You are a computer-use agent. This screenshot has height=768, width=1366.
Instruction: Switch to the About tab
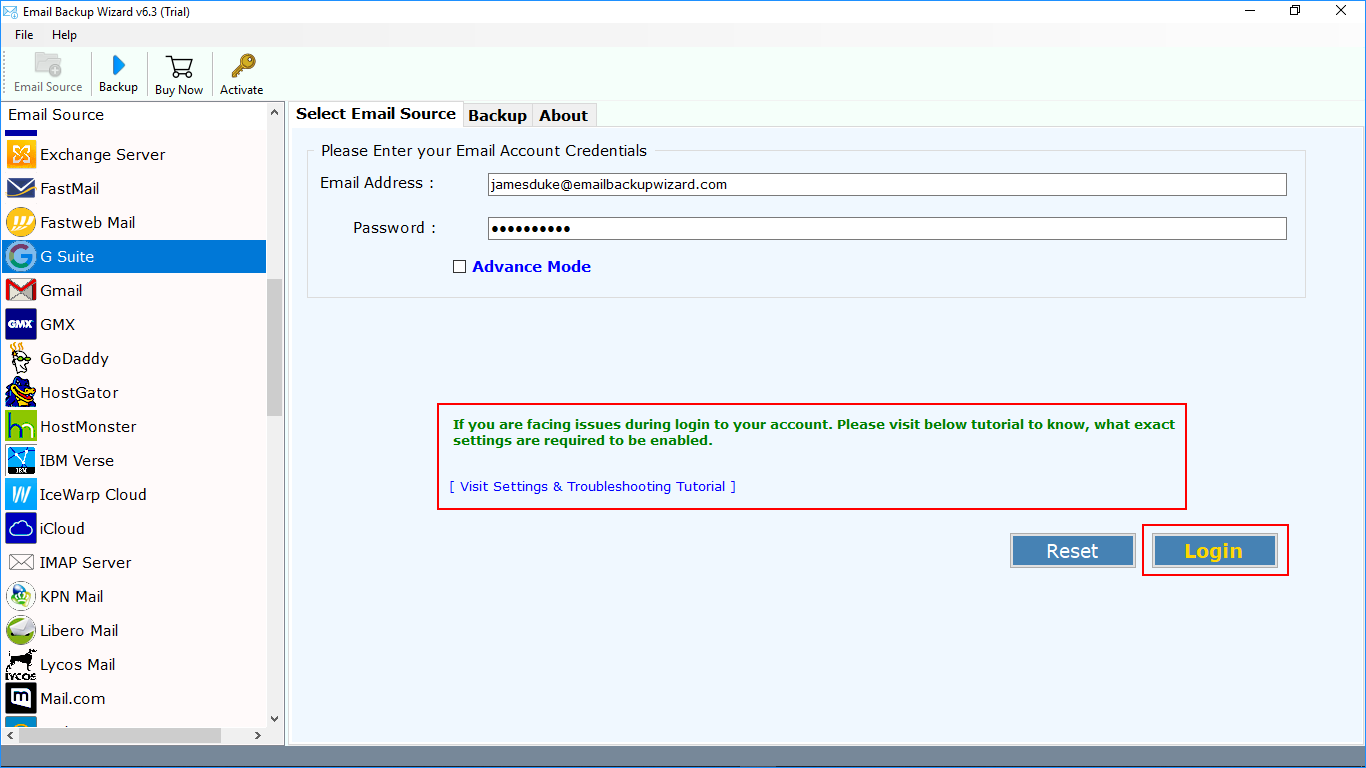click(x=564, y=115)
